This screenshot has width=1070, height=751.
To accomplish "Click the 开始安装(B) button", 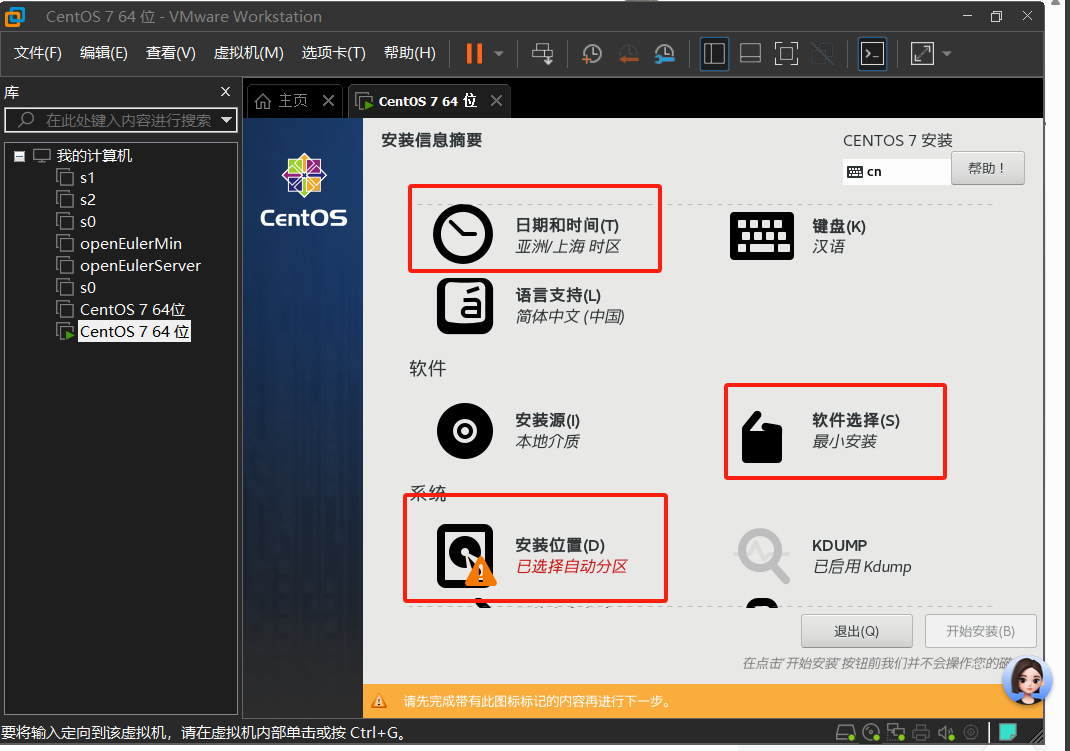I will [x=981, y=631].
